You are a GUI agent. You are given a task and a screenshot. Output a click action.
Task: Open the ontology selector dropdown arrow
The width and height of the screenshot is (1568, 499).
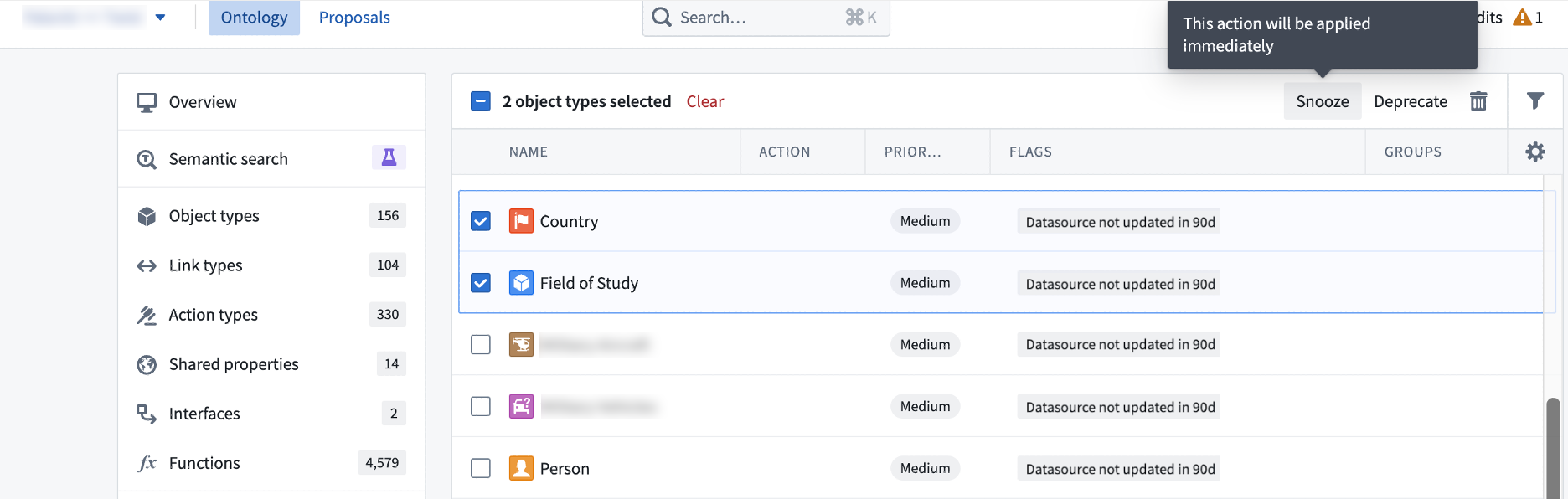pyautogui.click(x=160, y=18)
